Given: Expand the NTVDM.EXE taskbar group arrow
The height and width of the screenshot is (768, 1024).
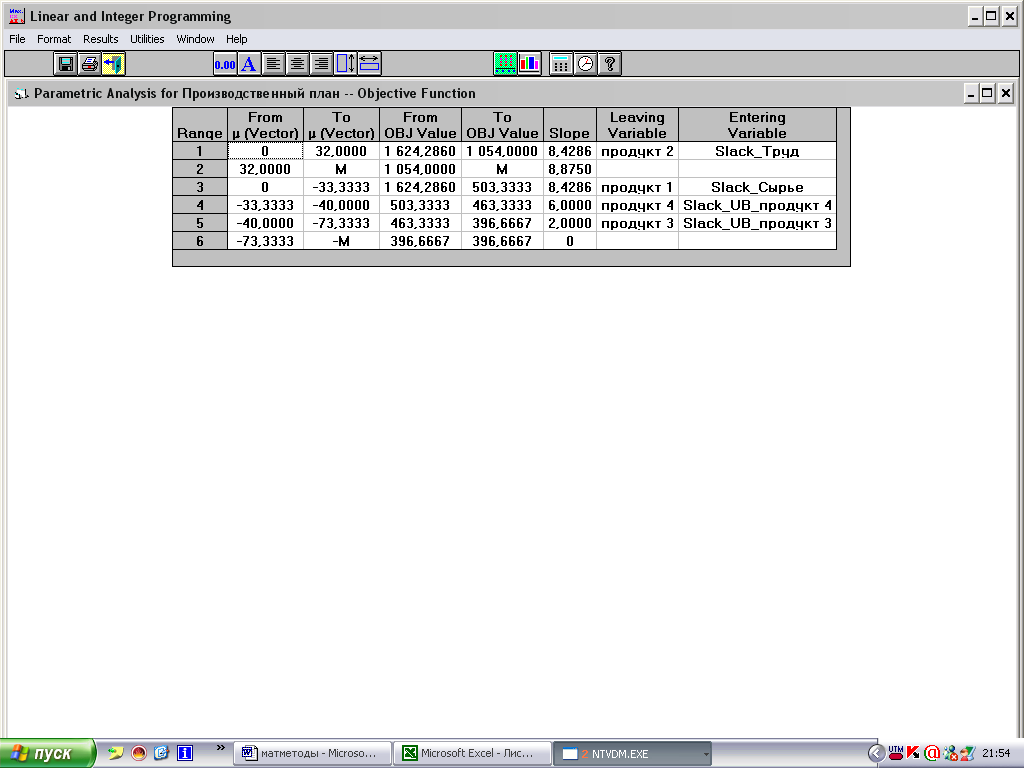Looking at the screenshot, I should tap(706, 754).
